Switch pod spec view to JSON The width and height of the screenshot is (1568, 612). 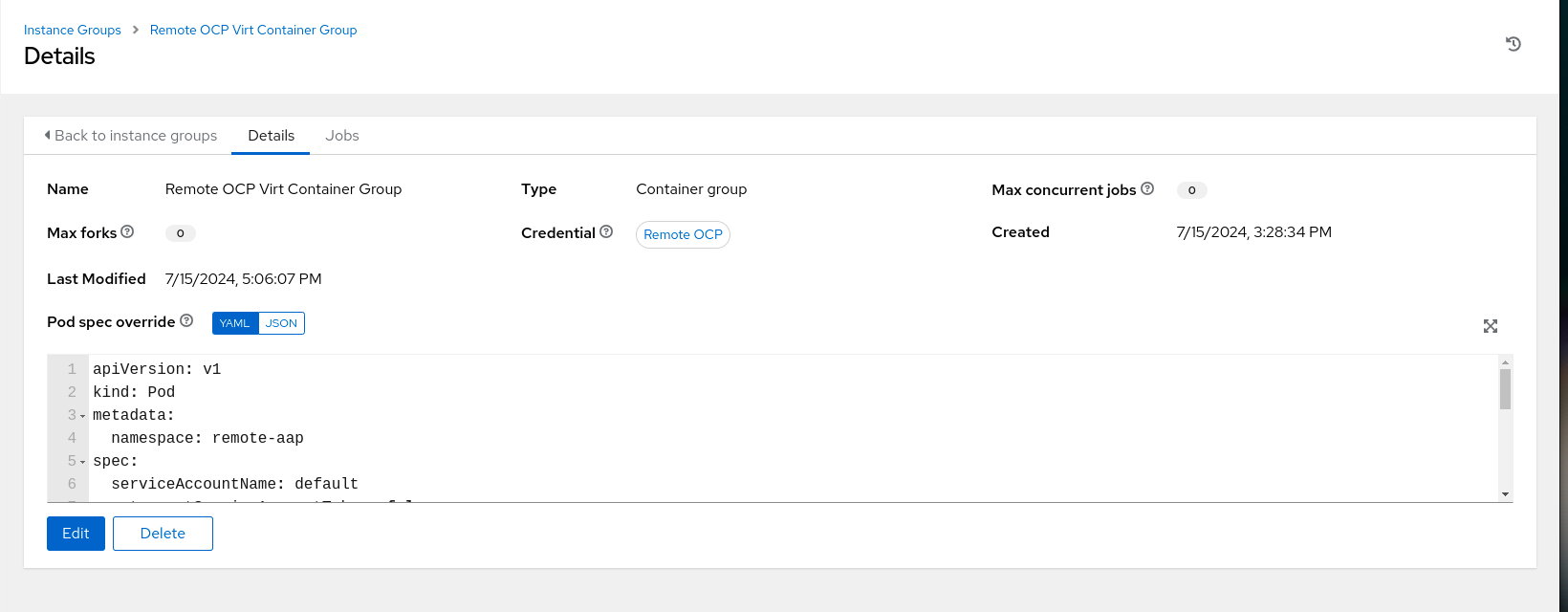[x=281, y=323]
